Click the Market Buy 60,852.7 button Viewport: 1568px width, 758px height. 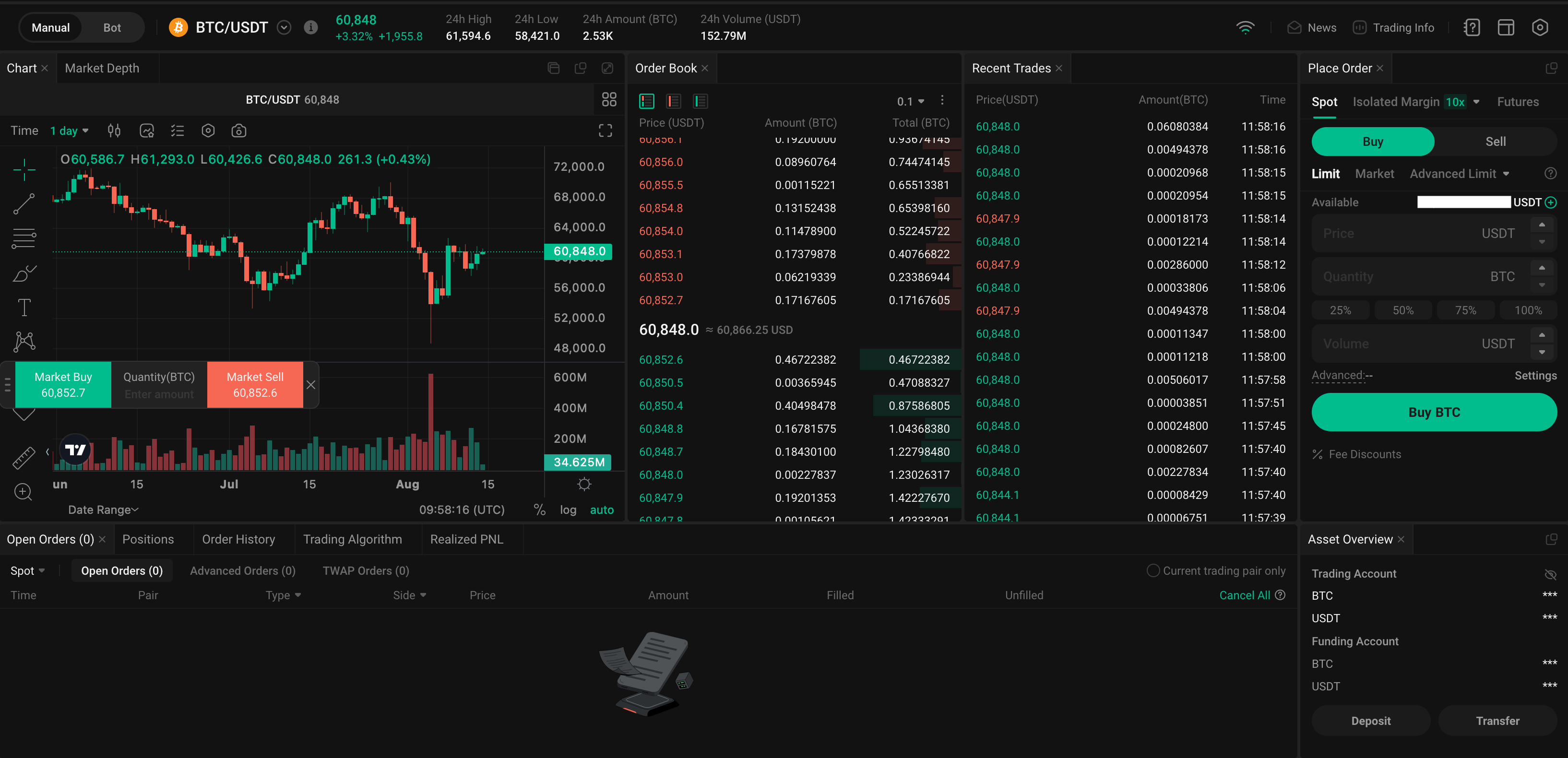63,385
